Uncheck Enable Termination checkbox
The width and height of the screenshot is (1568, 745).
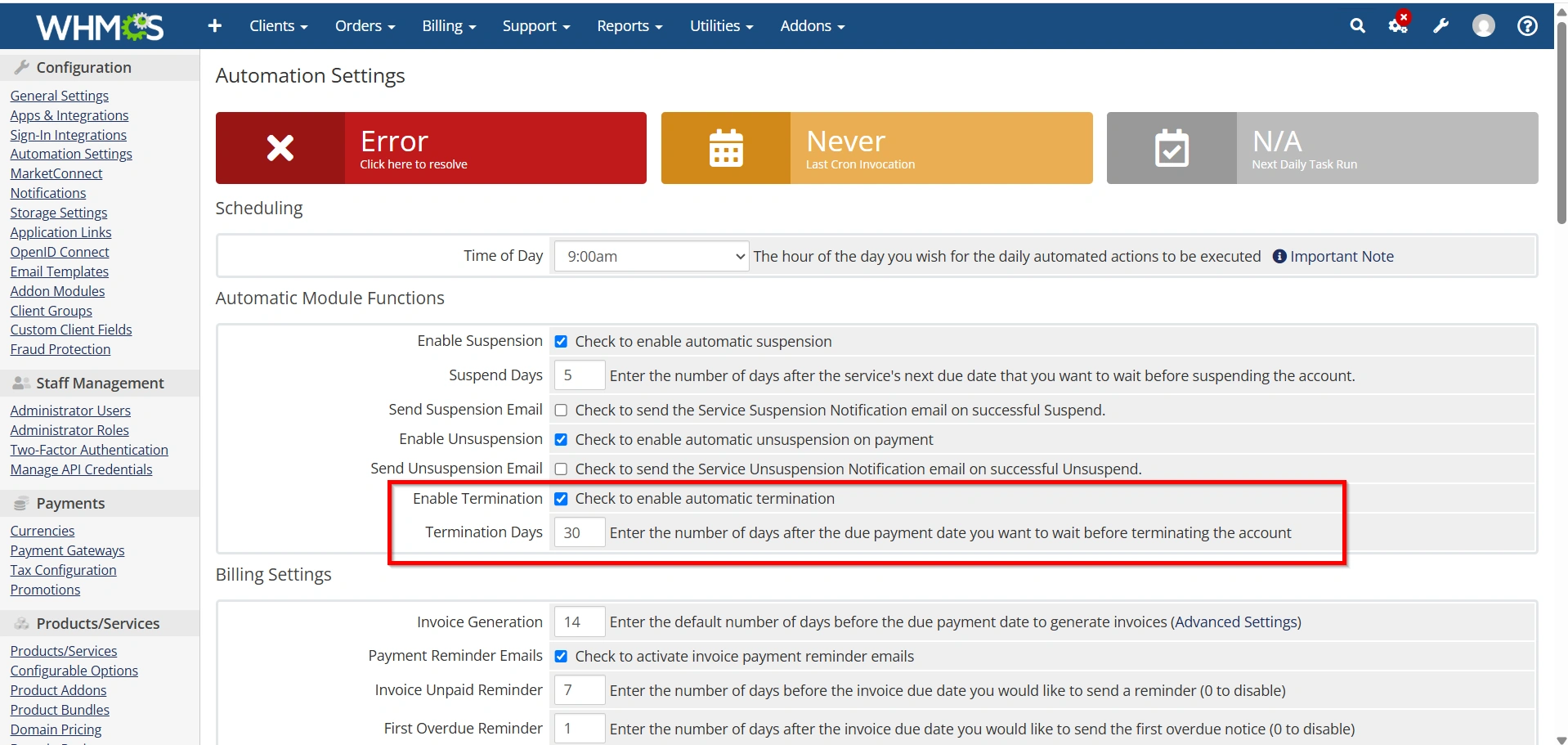pos(561,499)
